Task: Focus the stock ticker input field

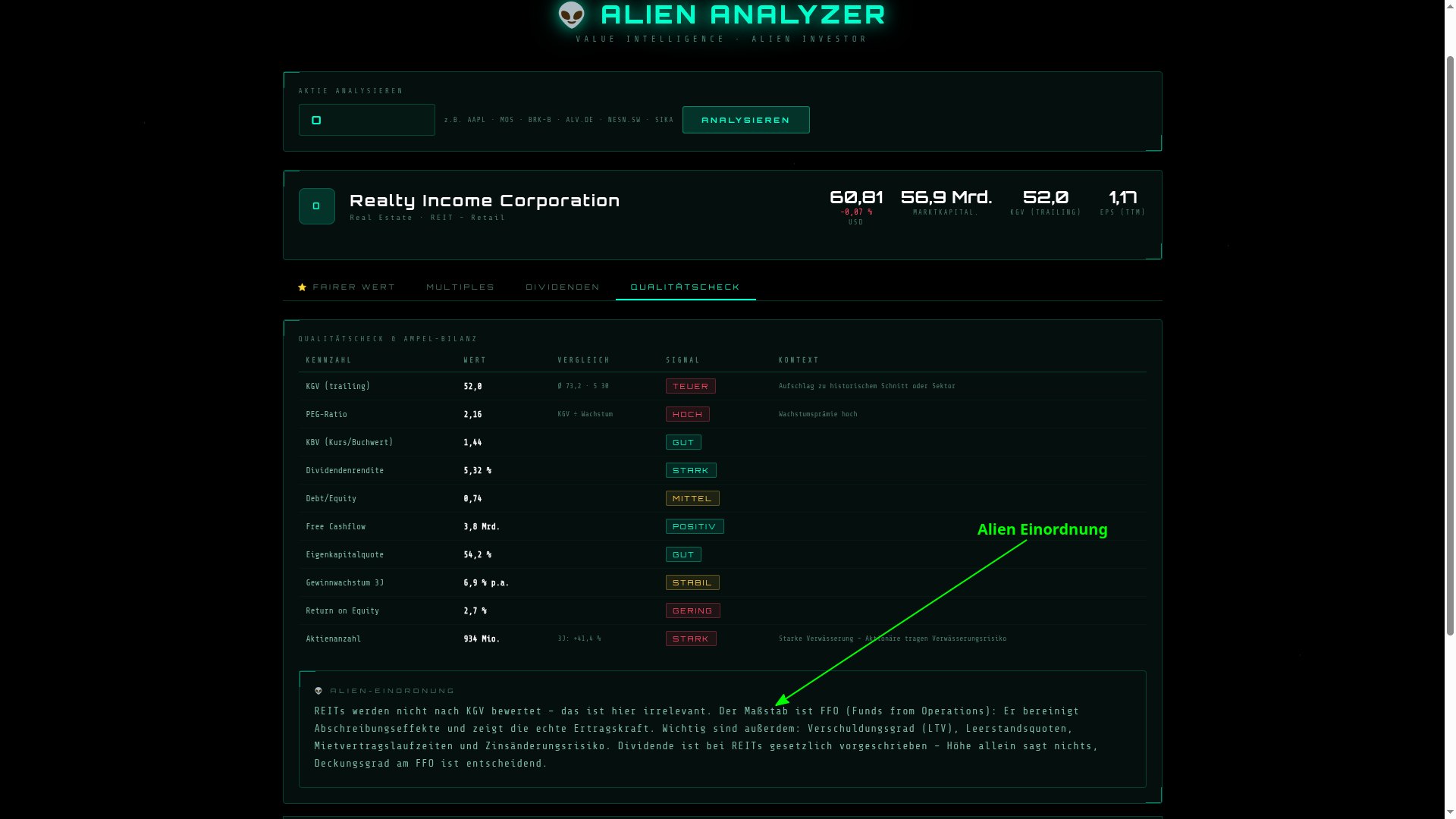Action: (x=367, y=120)
